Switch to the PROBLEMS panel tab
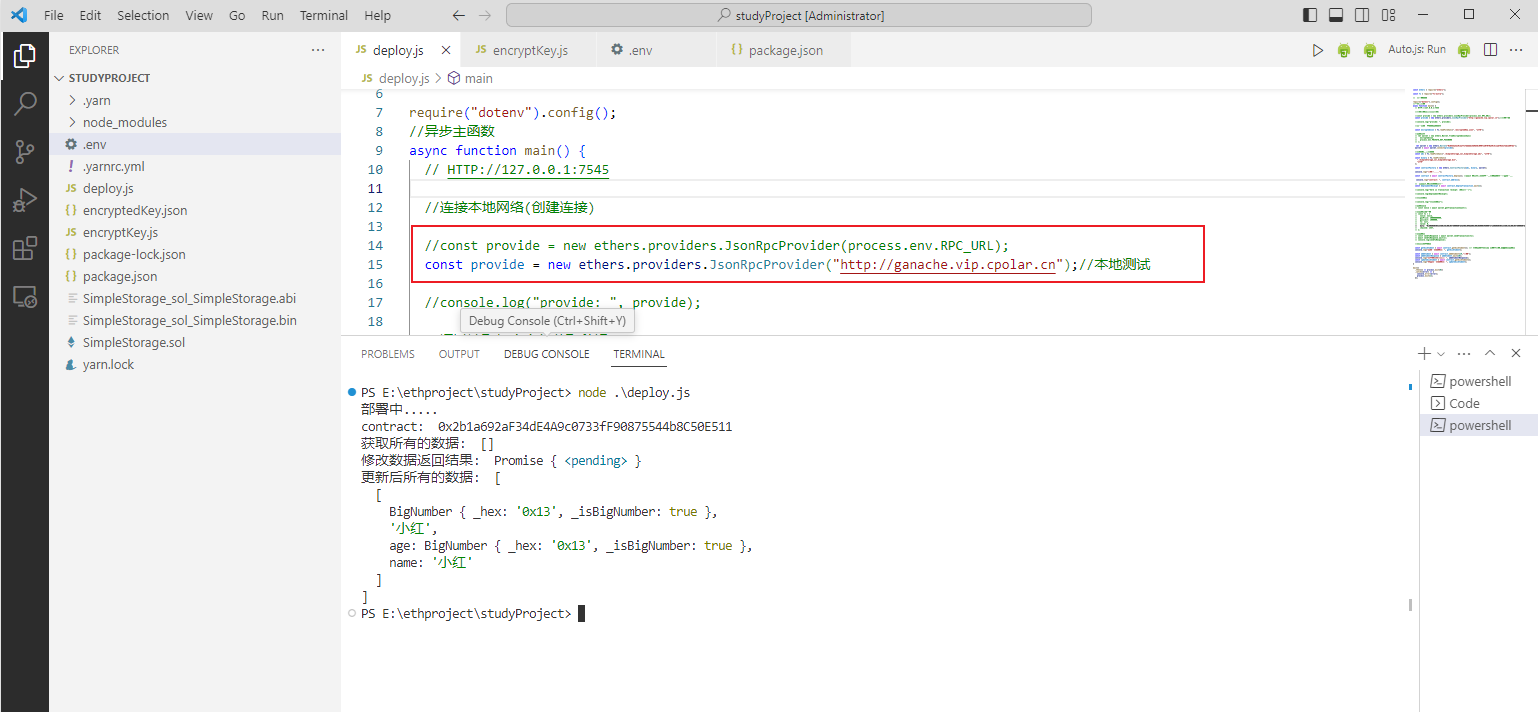Image resolution: width=1538 pixels, height=712 pixels. 388,354
